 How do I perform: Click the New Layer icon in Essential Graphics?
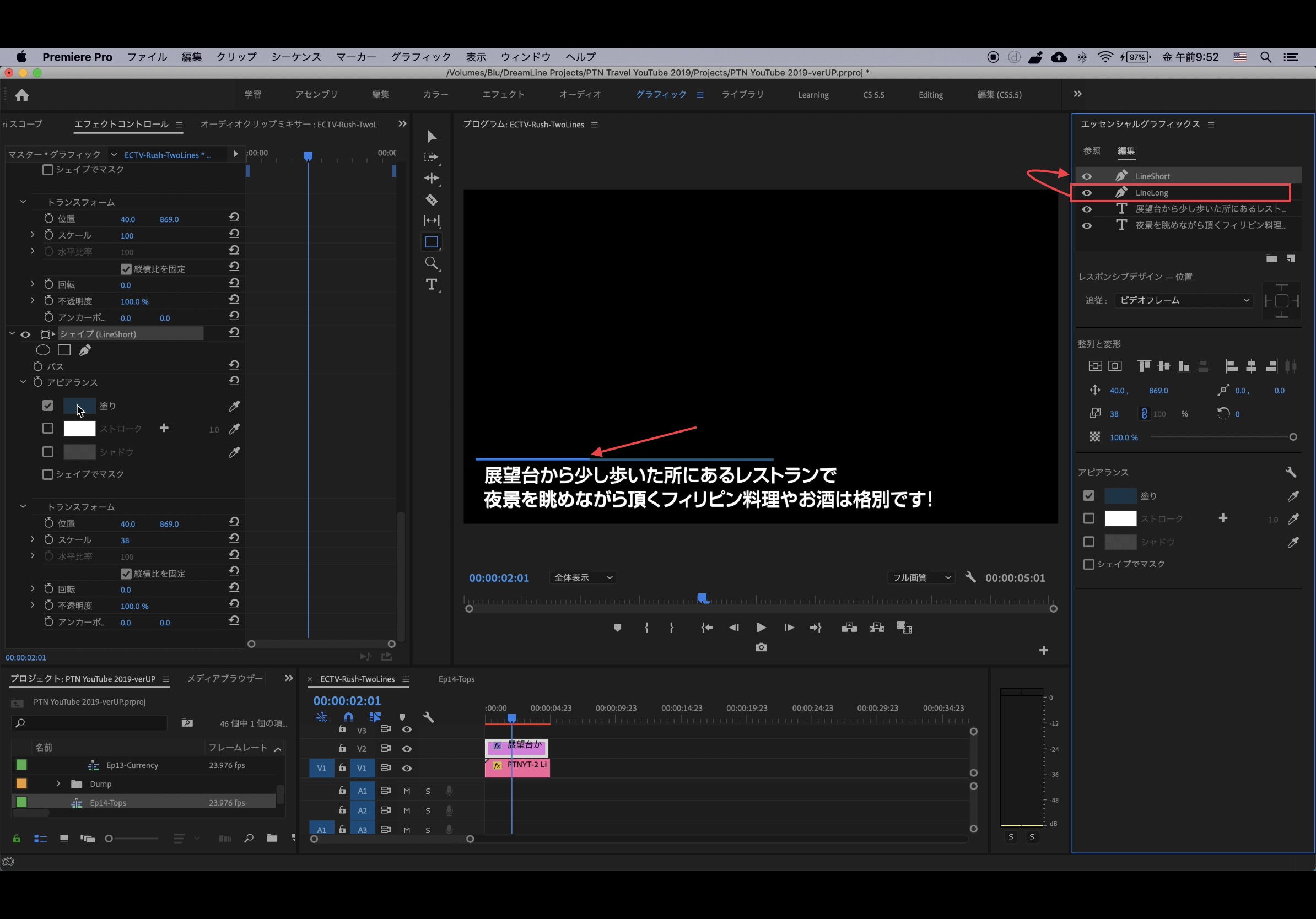click(x=1291, y=258)
